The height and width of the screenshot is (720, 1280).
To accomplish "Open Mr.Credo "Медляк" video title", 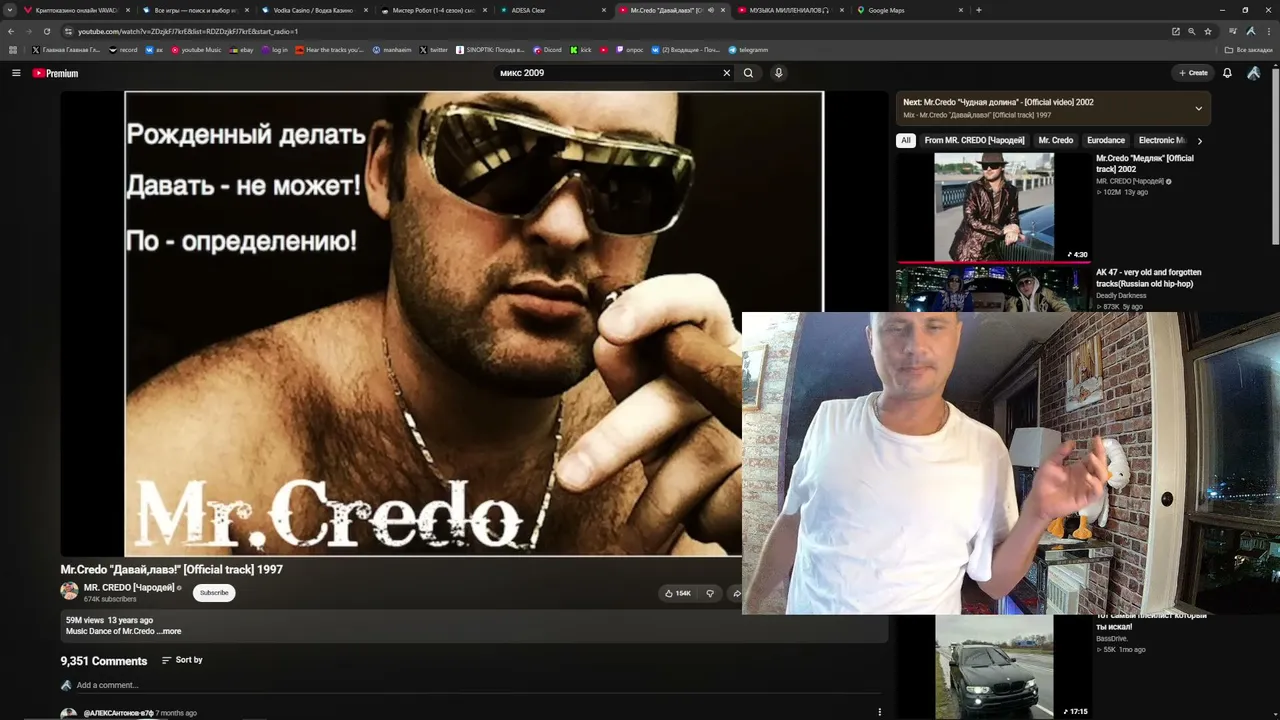I will coord(1145,164).
